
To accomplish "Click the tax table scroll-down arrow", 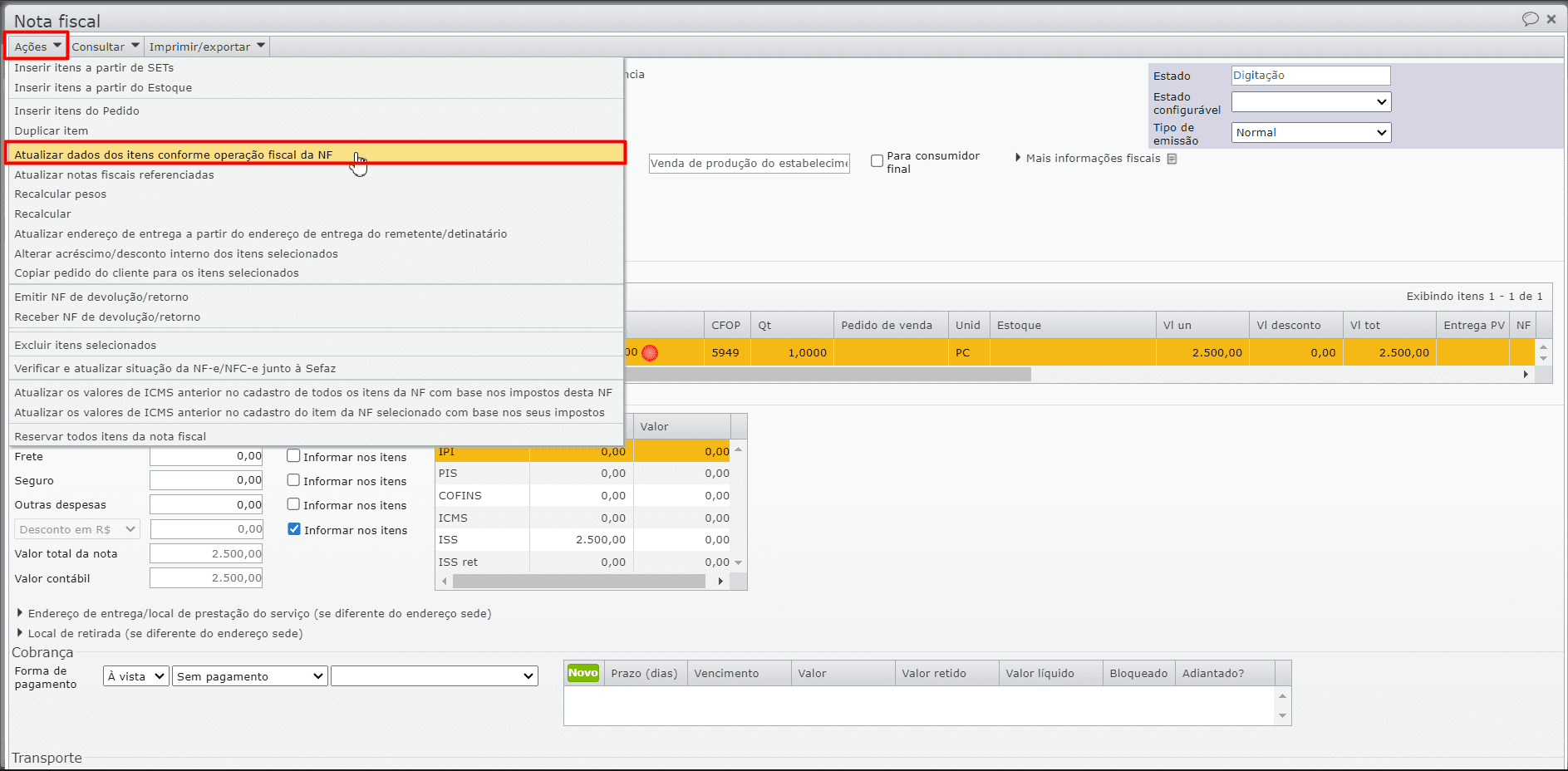I will [x=738, y=562].
